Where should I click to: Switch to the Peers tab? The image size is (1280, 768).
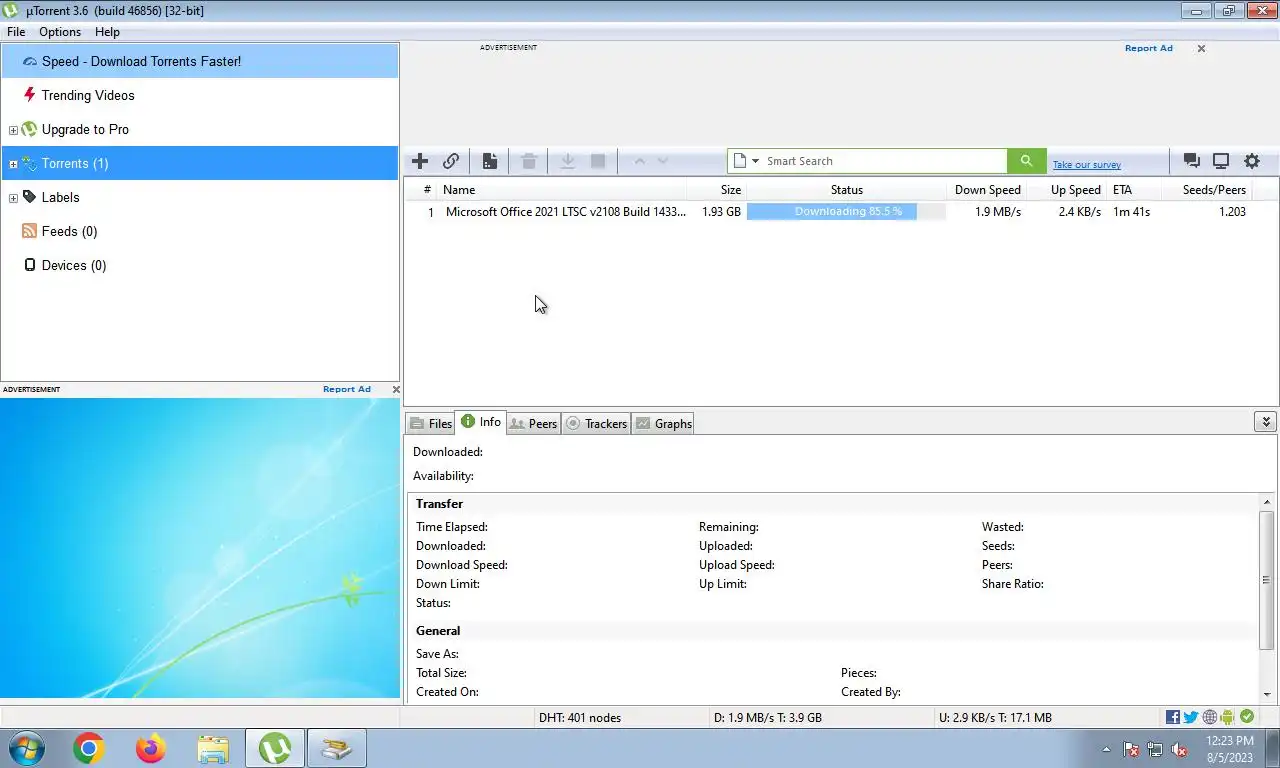coord(533,423)
